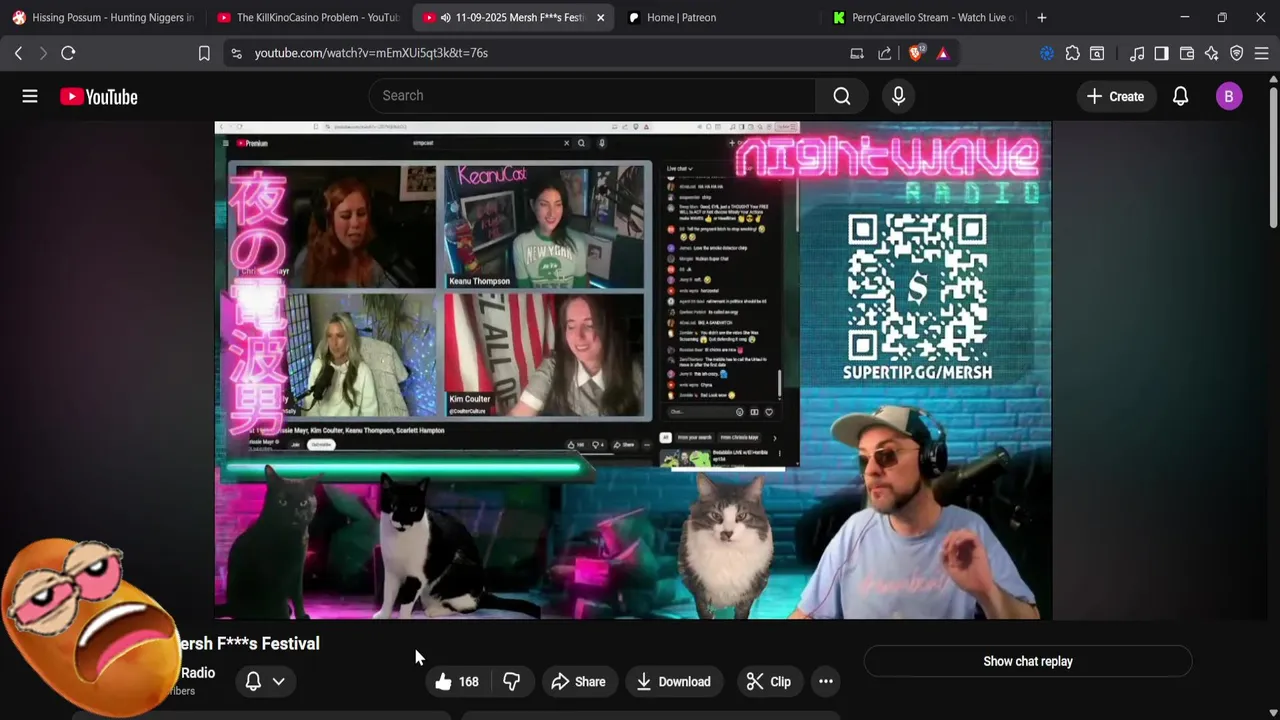Click the page search extension icon
This screenshot has height=720, width=1280.
point(1097,53)
